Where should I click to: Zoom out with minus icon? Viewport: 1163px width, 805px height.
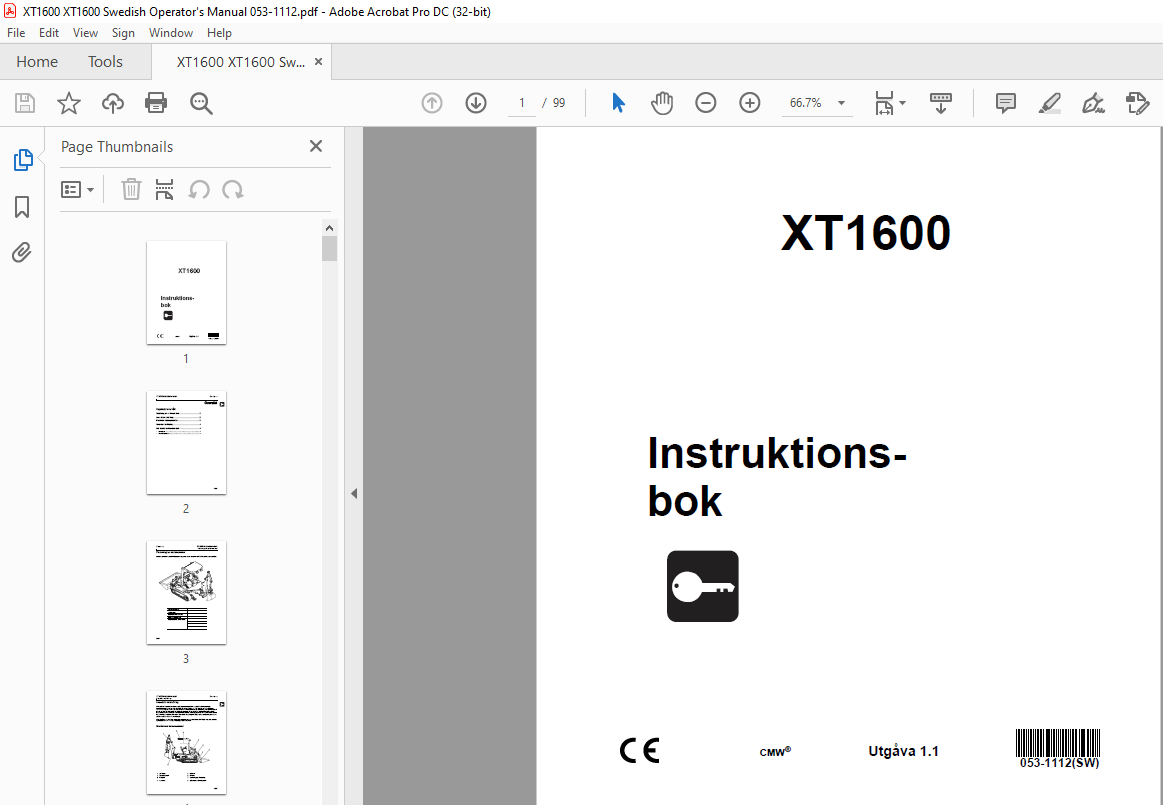pos(705,103)
